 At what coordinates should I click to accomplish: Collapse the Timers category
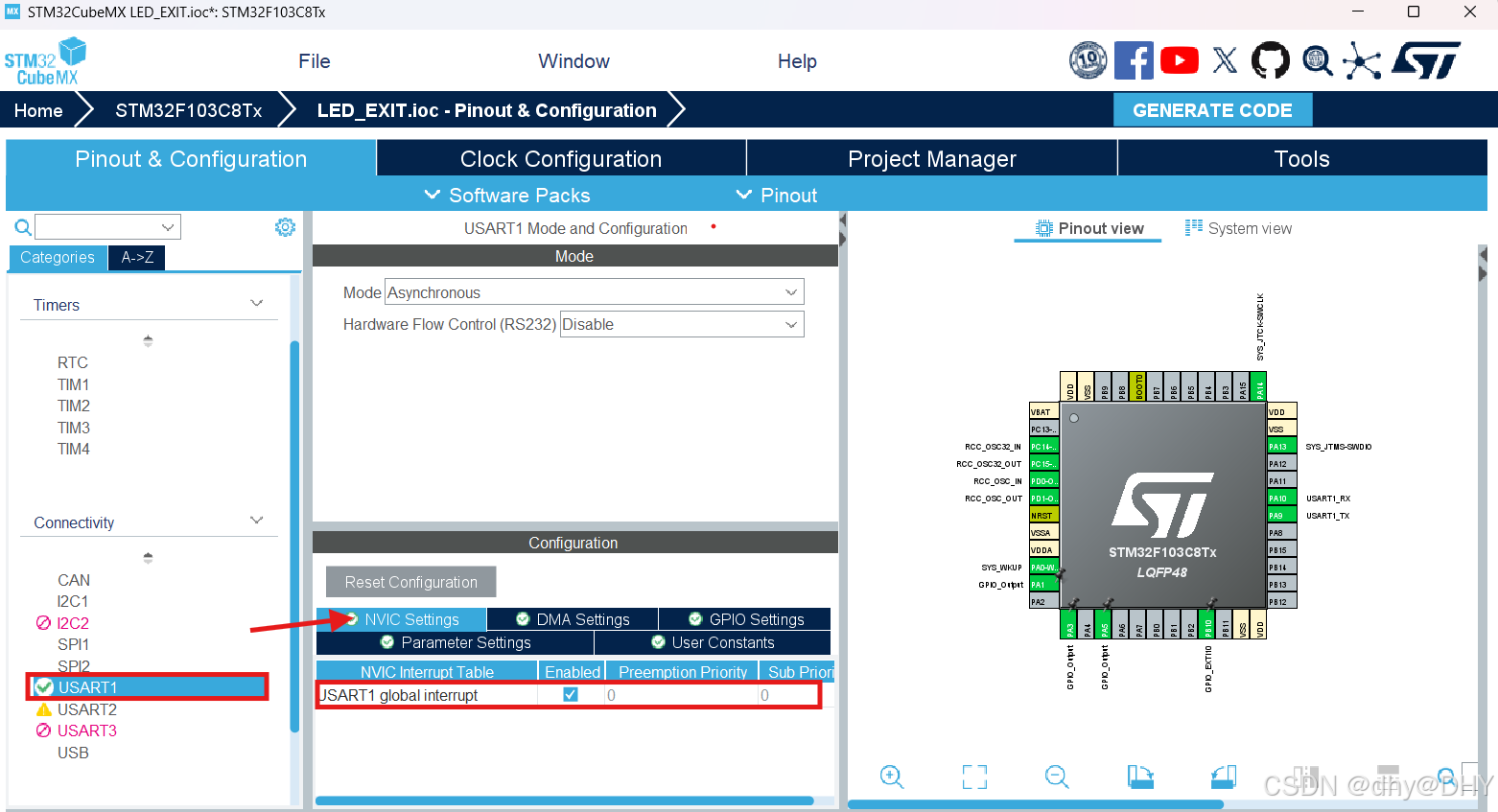[x=256, y=304]
